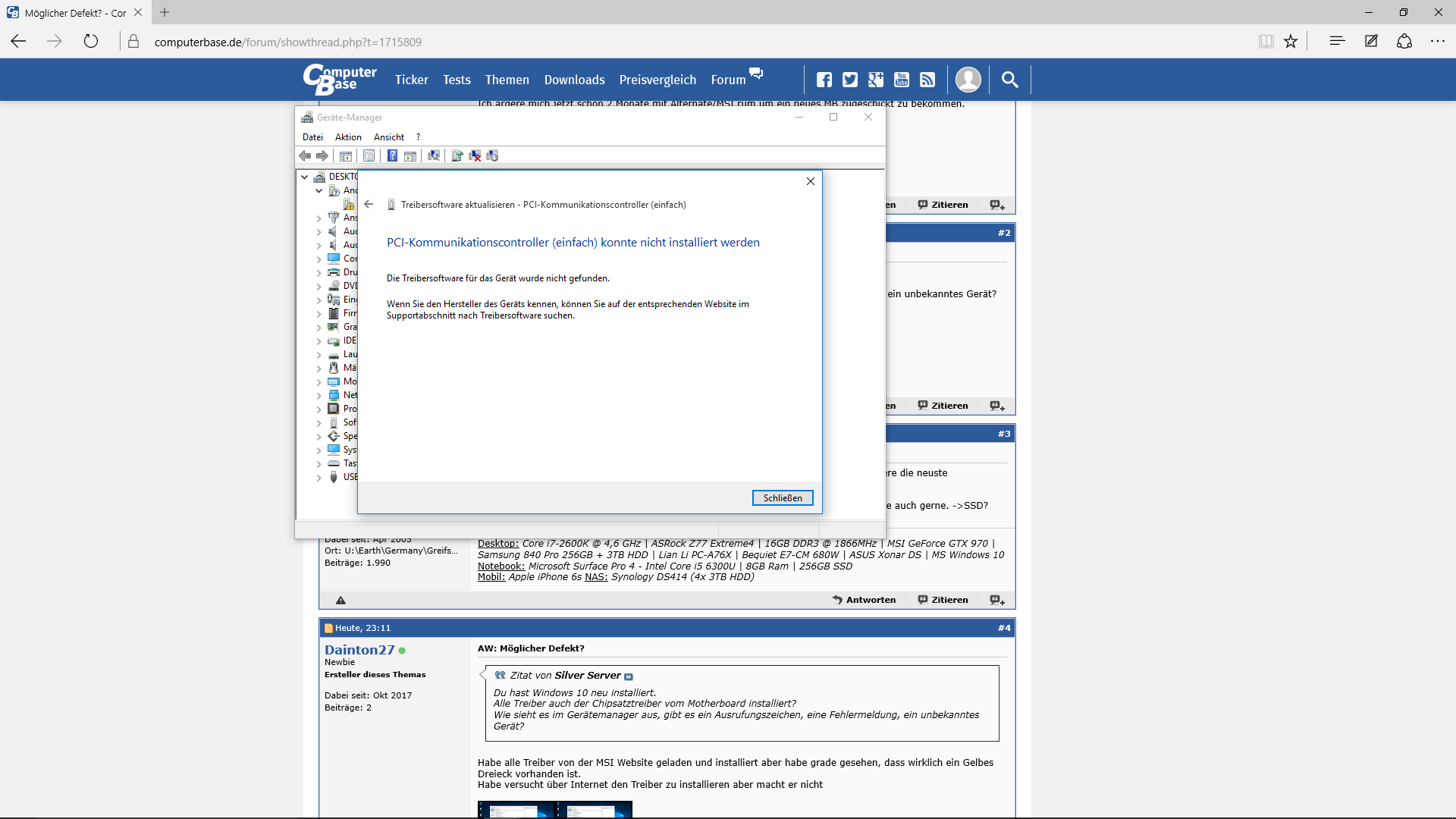Expand the USB device tree node
Viewport: 1456px width, 819px height.
(x=318, y=478)
